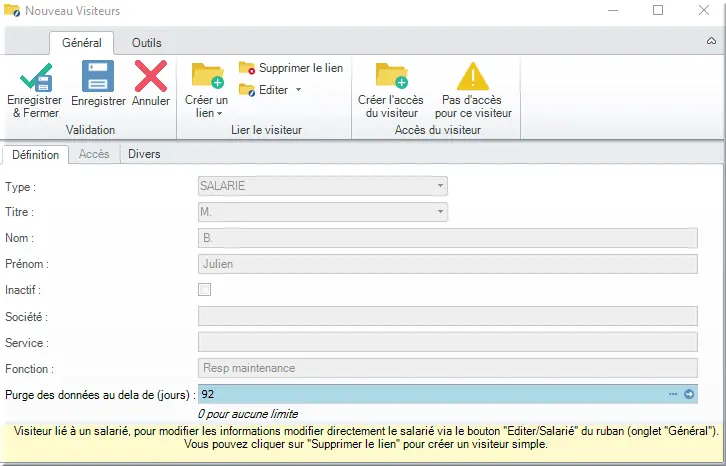This screenshot has height=466, width=726.
Task: Click the Annuler label
Action: coord(151,101)
